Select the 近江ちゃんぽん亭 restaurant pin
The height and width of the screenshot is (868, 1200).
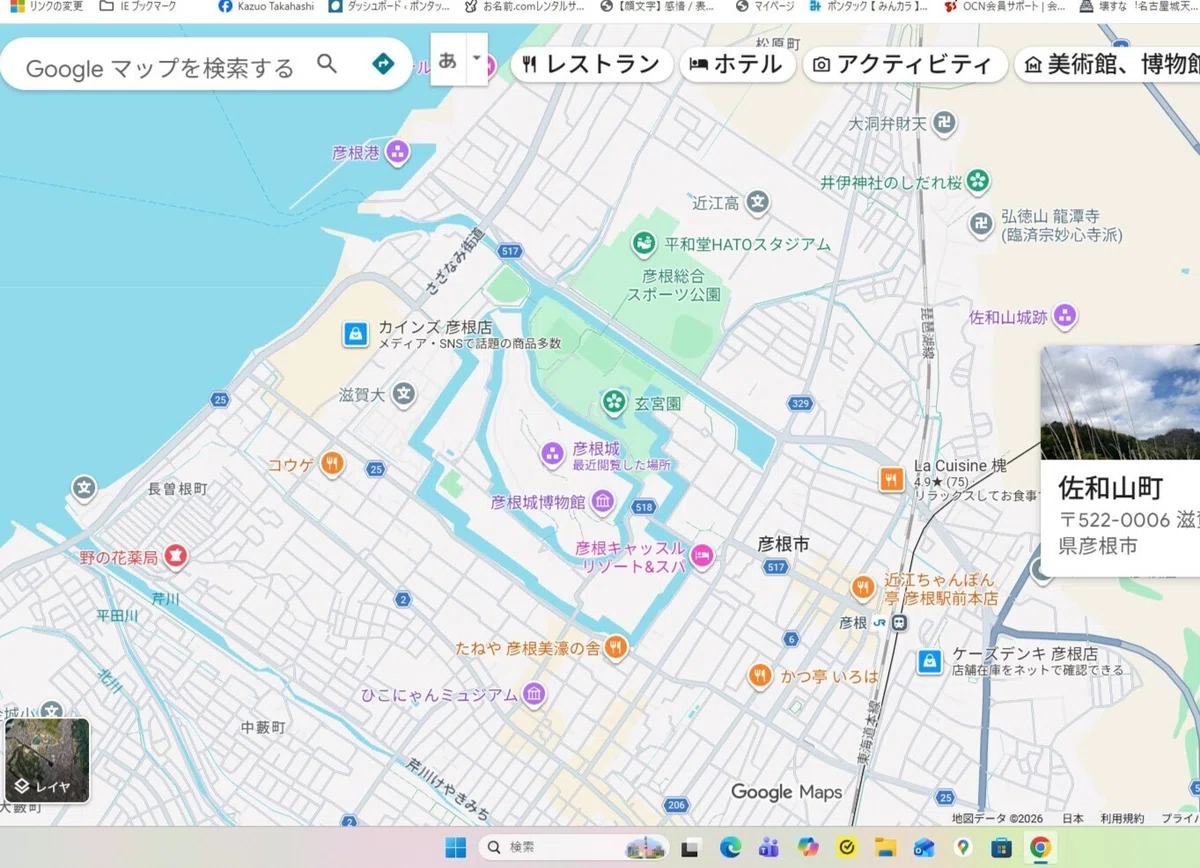pos(862,588)
